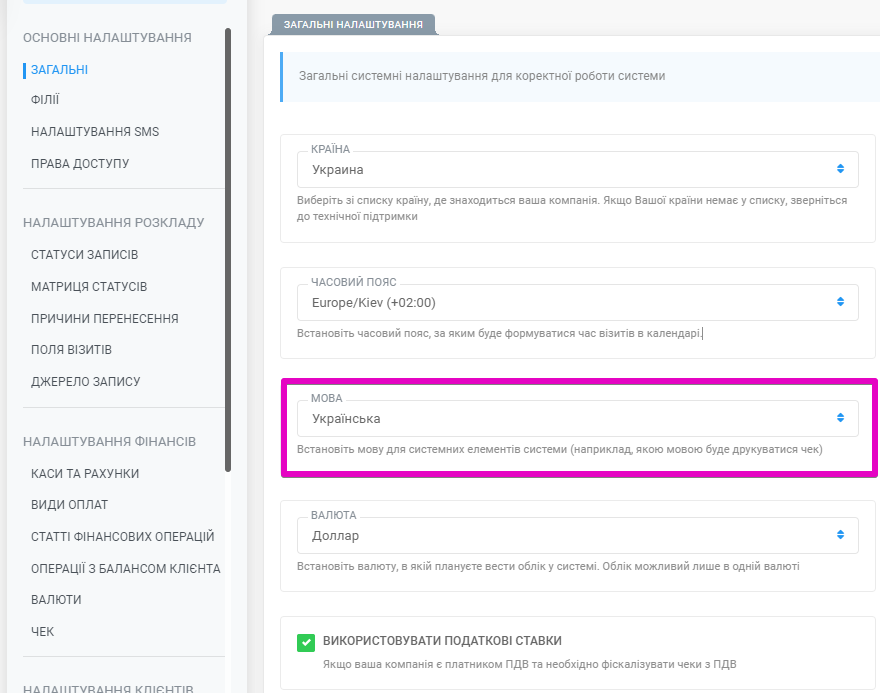Select ПРАВА ДОСТУПУ in sidebar
This screenshot has height=693, width=883.
point(80,164)
